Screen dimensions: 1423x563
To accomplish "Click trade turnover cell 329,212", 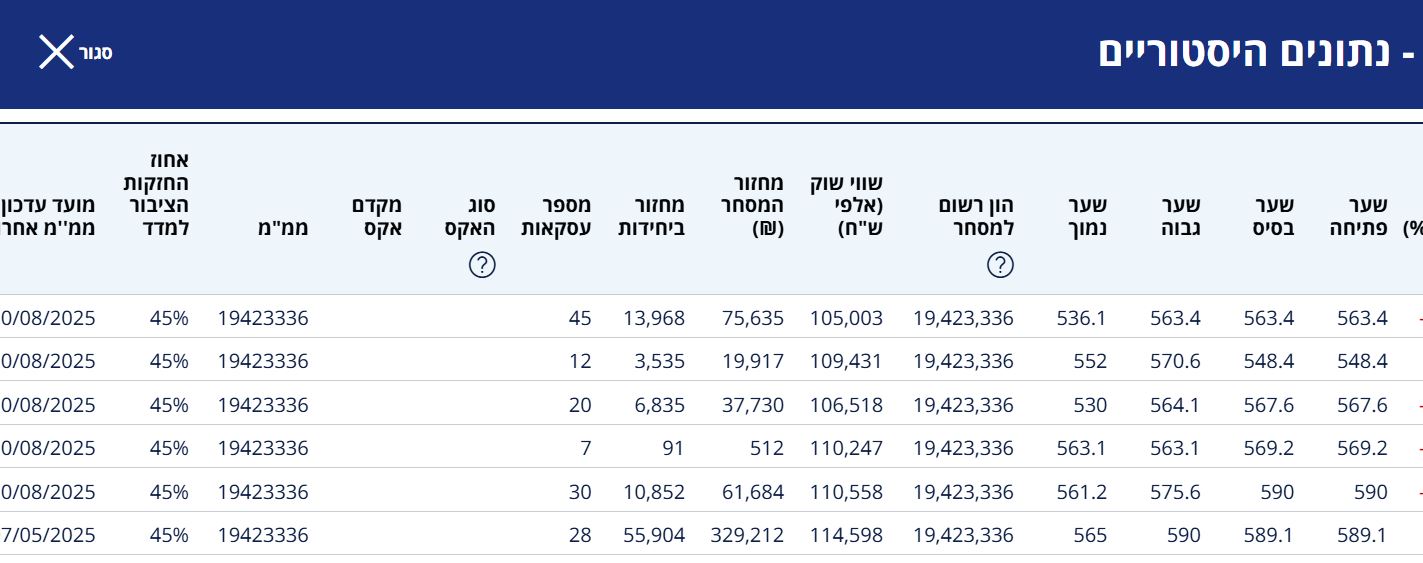I will (746, 535).
